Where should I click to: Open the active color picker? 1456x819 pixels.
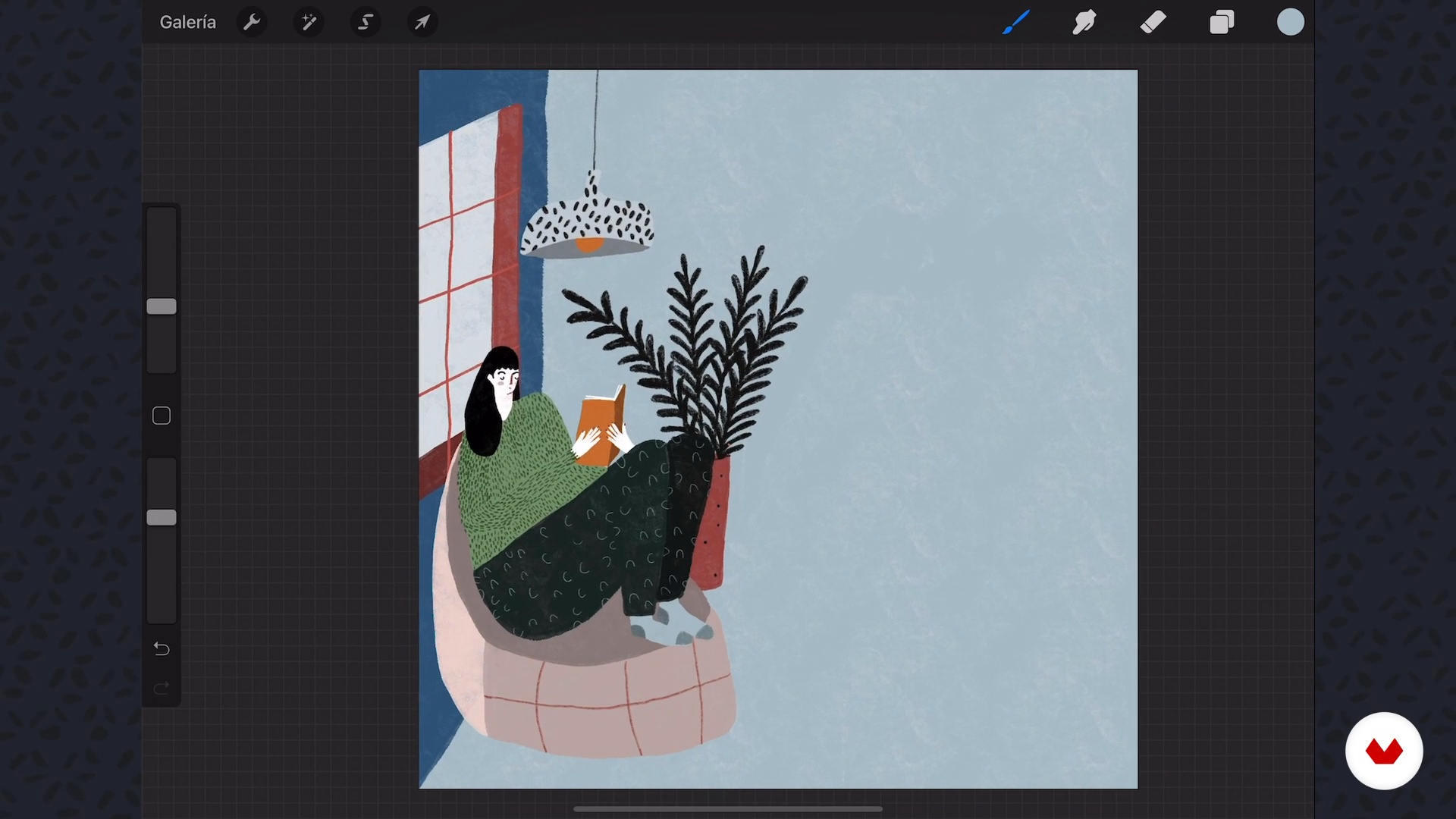1291,23
